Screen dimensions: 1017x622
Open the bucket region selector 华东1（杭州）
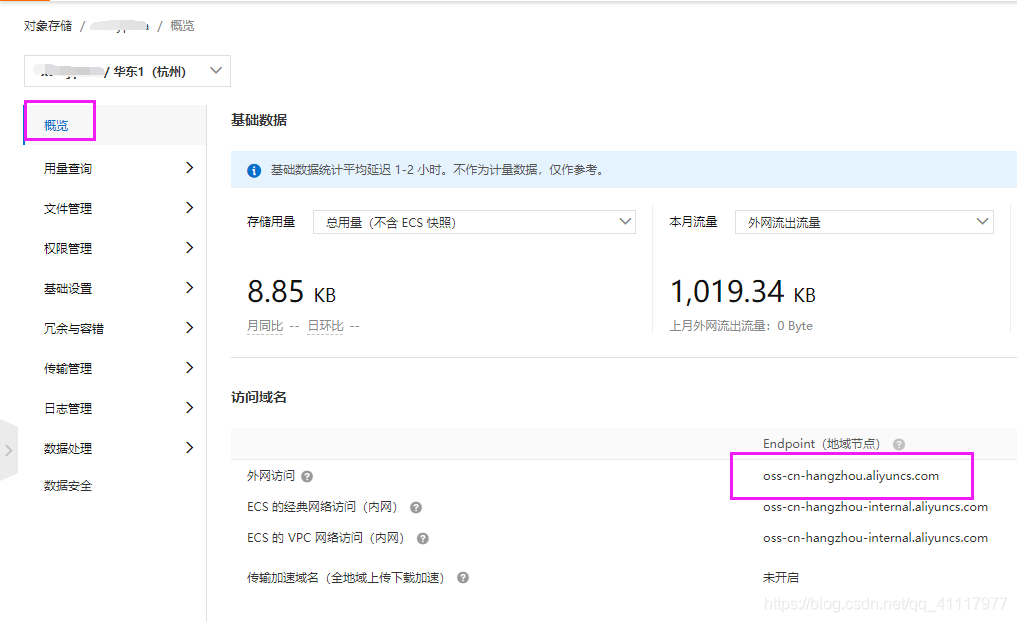(127, 71)
